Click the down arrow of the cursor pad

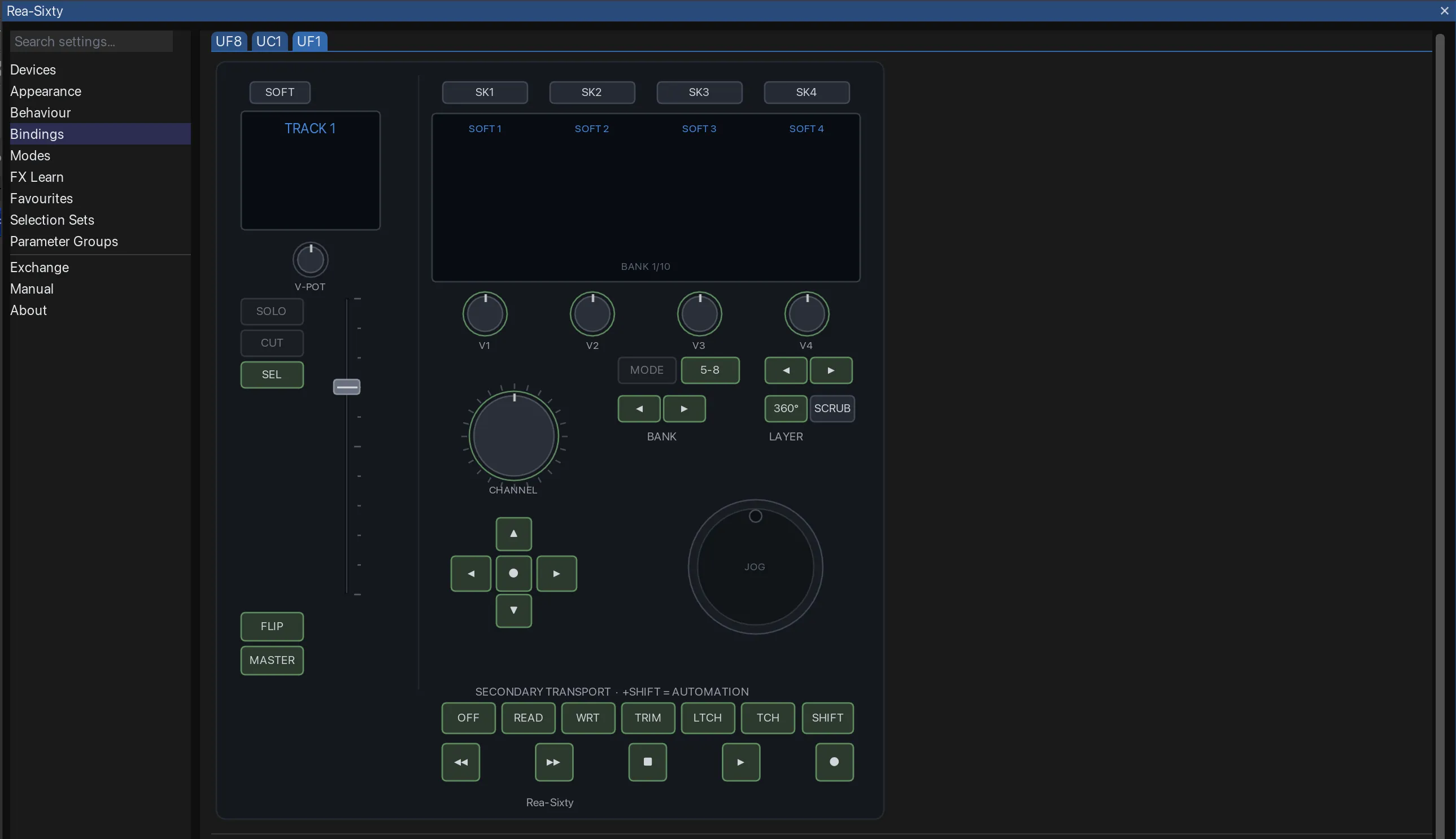pyautogui.click(x=513, y=610)
